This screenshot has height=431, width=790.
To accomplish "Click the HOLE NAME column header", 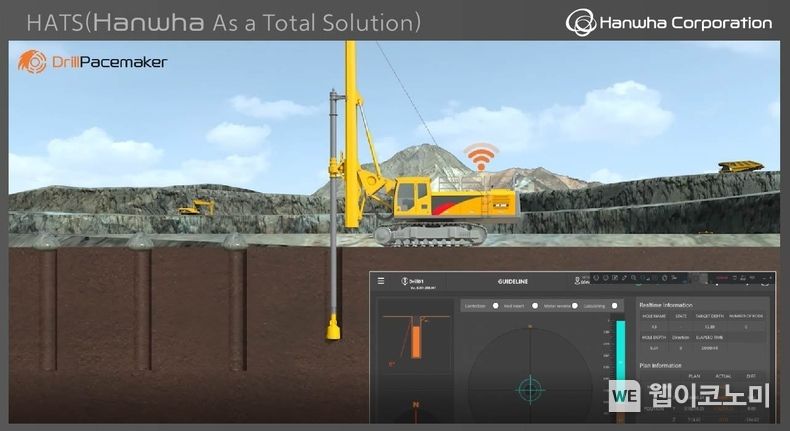I will [654, 316].
